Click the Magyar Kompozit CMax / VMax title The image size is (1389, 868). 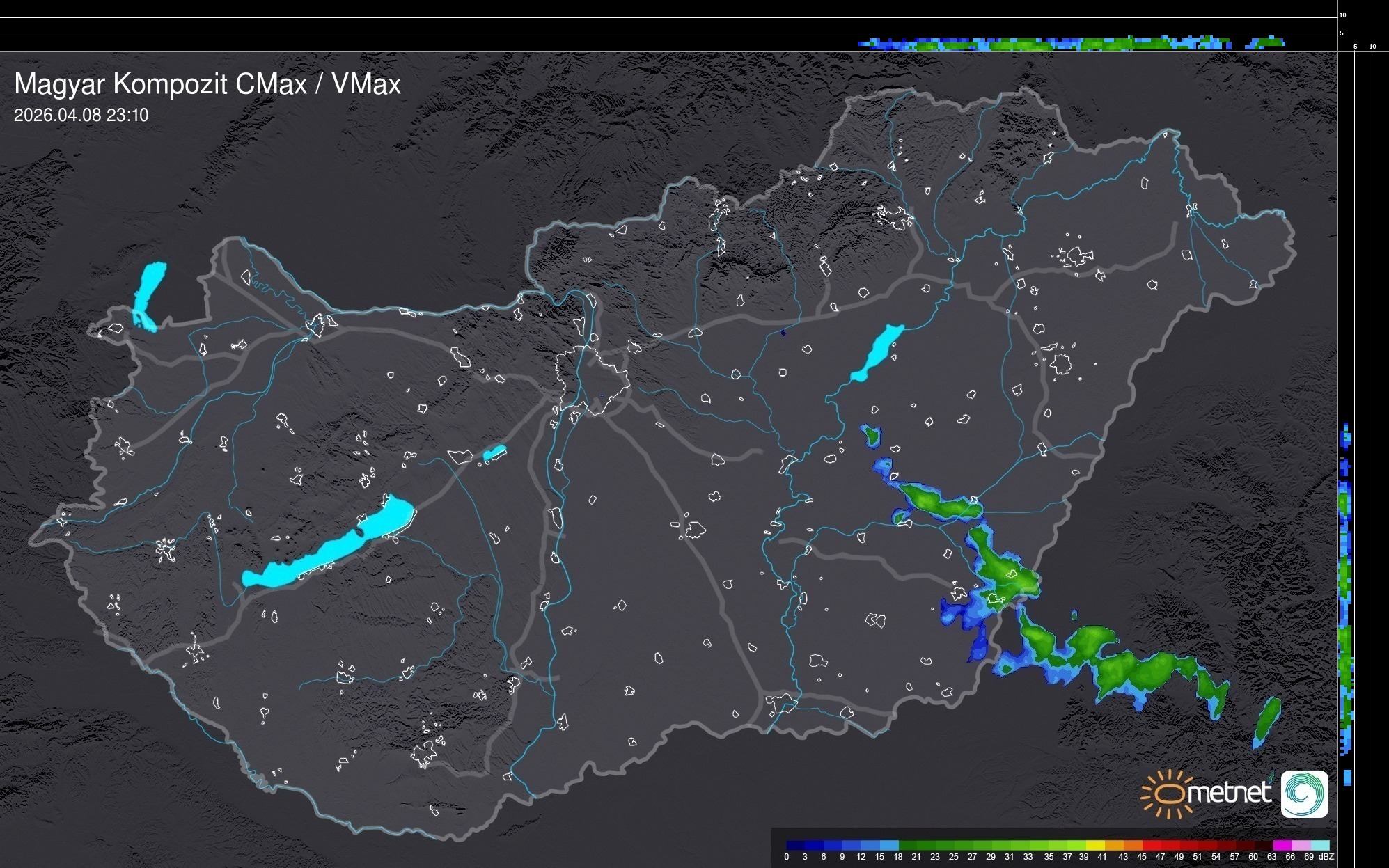pyautogui.click(x=207, y=84)
